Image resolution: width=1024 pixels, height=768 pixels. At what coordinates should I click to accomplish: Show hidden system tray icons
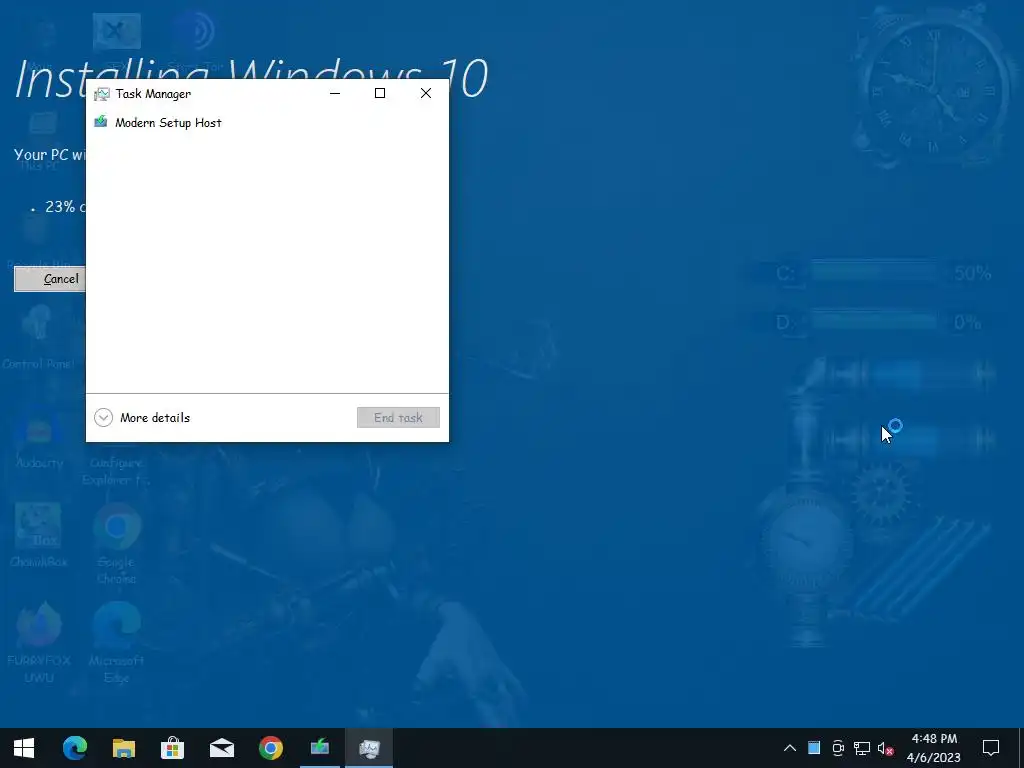tap(790, 748)
